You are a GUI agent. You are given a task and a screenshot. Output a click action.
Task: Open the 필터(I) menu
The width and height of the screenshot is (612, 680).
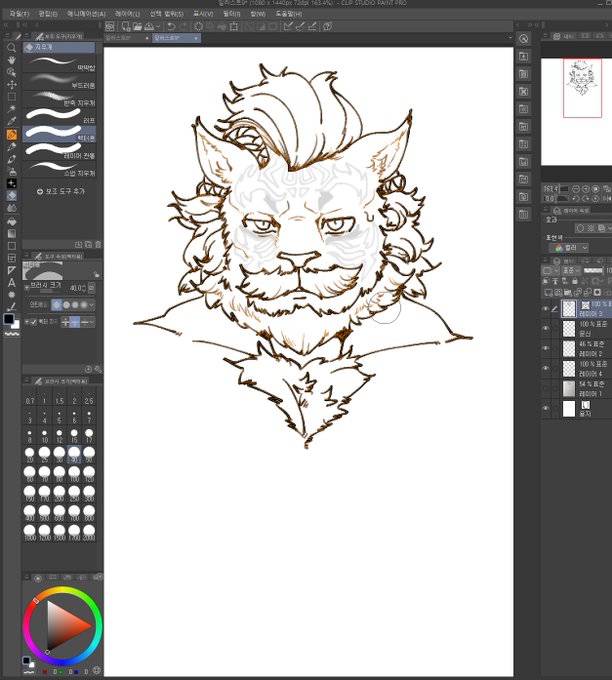232,14
